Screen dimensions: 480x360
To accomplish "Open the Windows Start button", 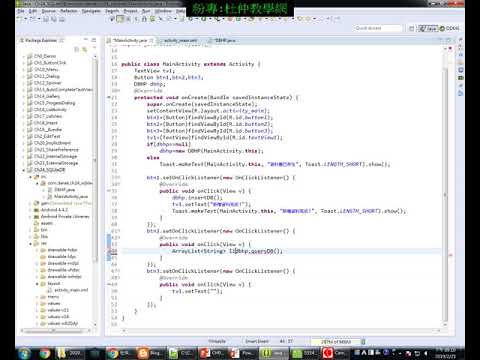I will pyautogui.click(x=24, y=353).
